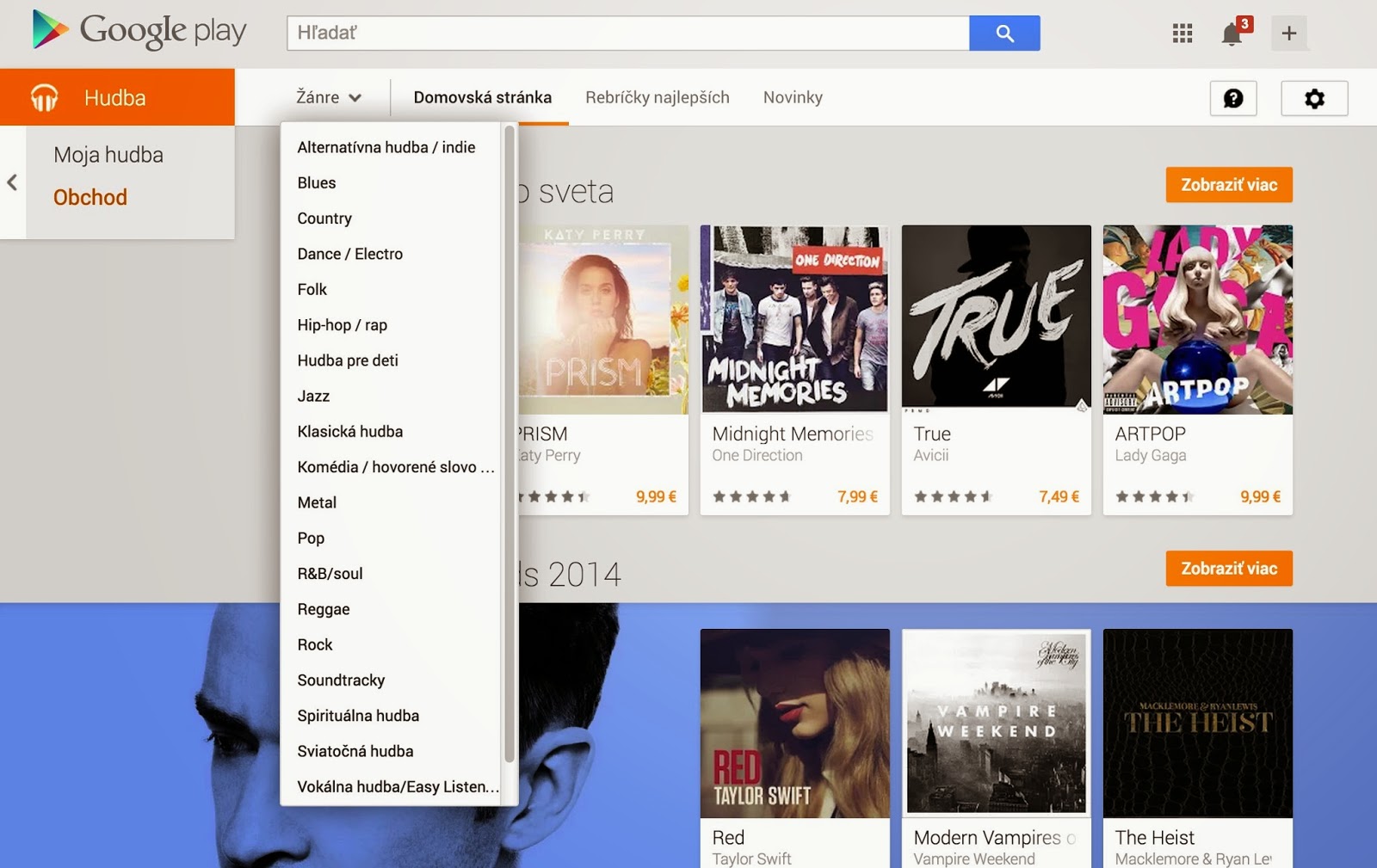Click the genre list scrollbar

(509, 444)
